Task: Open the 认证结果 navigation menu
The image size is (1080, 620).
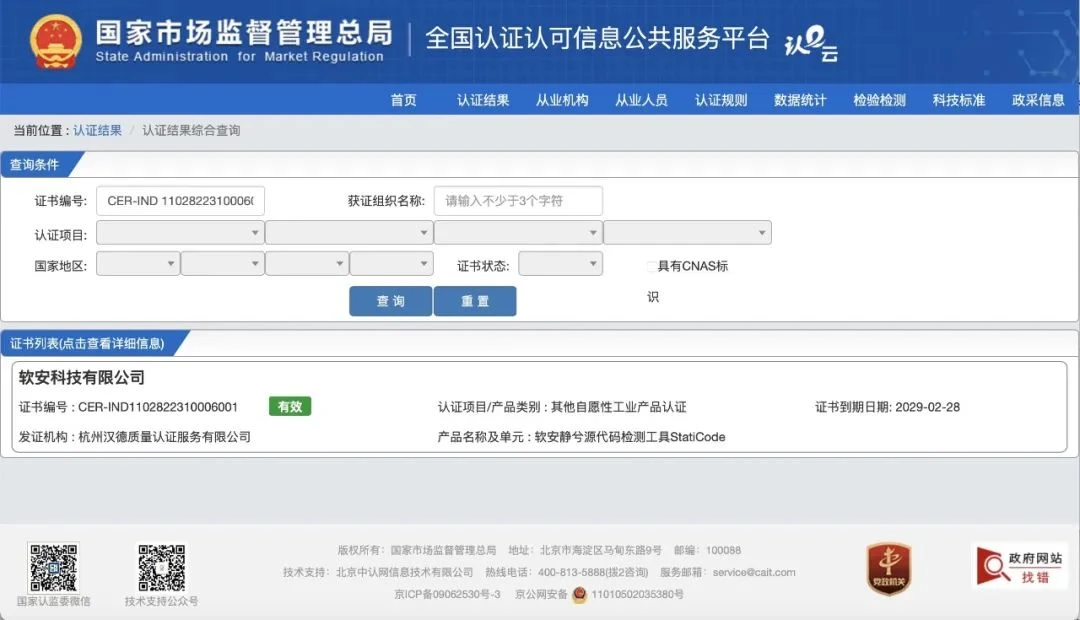Action: pos(483,100)
